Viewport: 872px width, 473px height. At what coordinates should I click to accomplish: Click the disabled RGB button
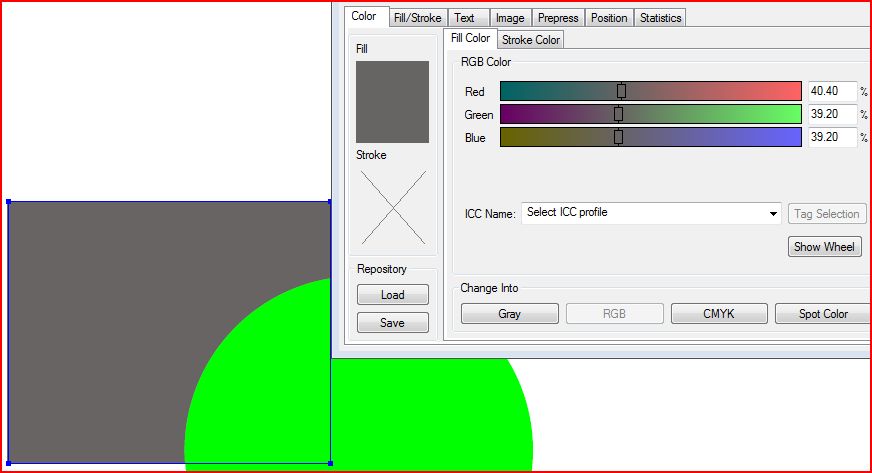tap(615, 313)
